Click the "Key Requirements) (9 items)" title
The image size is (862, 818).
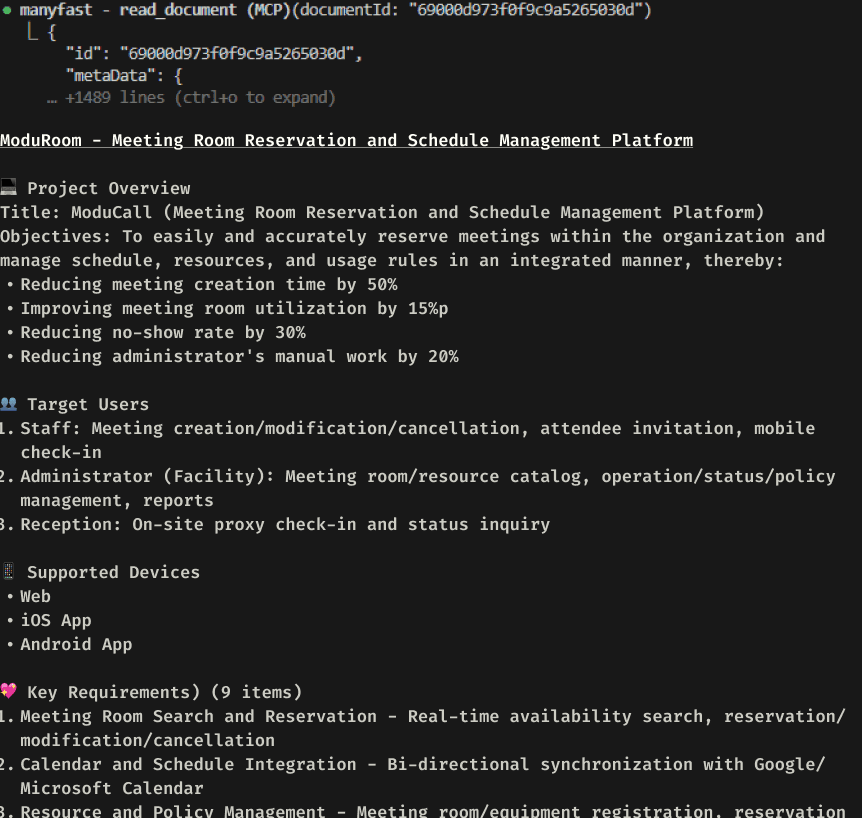click(165, 692)
